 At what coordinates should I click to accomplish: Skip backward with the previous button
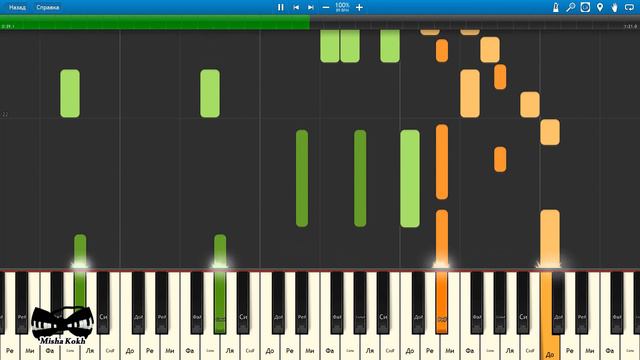point(296,7)
